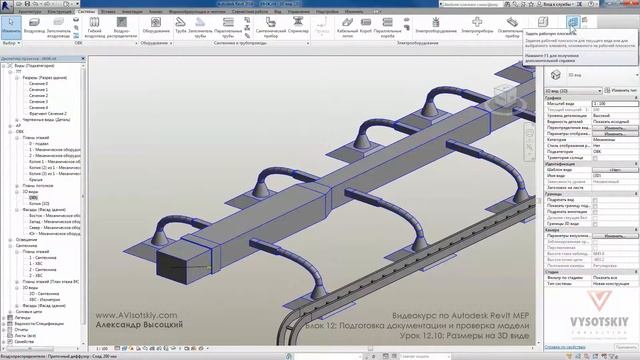640x360 pixels.
Task: Toggle the Показать границу подрезки checkbox
Action: [x=595, y=206]
